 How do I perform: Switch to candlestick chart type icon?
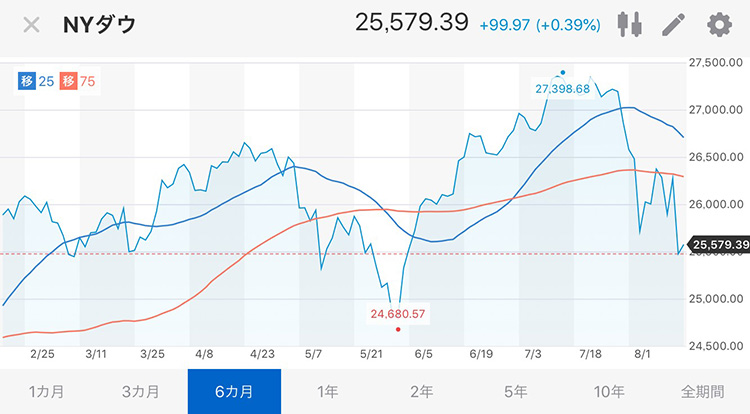tap(629, 24)
